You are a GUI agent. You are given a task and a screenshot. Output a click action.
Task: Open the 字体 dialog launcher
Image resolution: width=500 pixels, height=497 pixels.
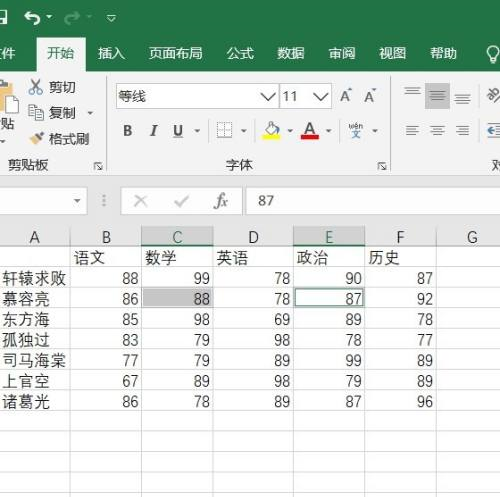tap(382, 166)
